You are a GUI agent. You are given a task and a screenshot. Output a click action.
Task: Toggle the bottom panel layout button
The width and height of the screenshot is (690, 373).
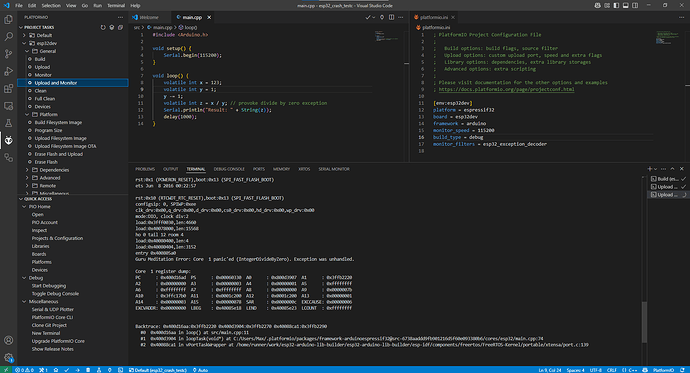point(625,5)
